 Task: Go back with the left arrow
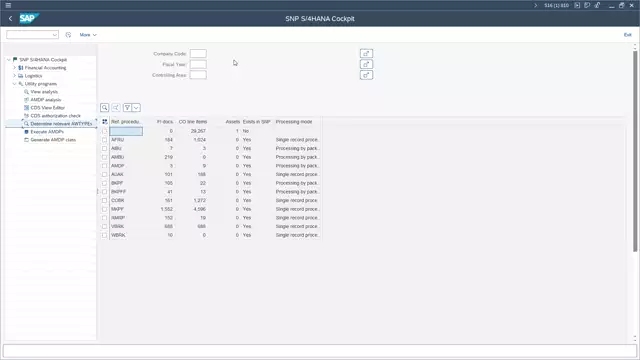(x=10, y=18)
